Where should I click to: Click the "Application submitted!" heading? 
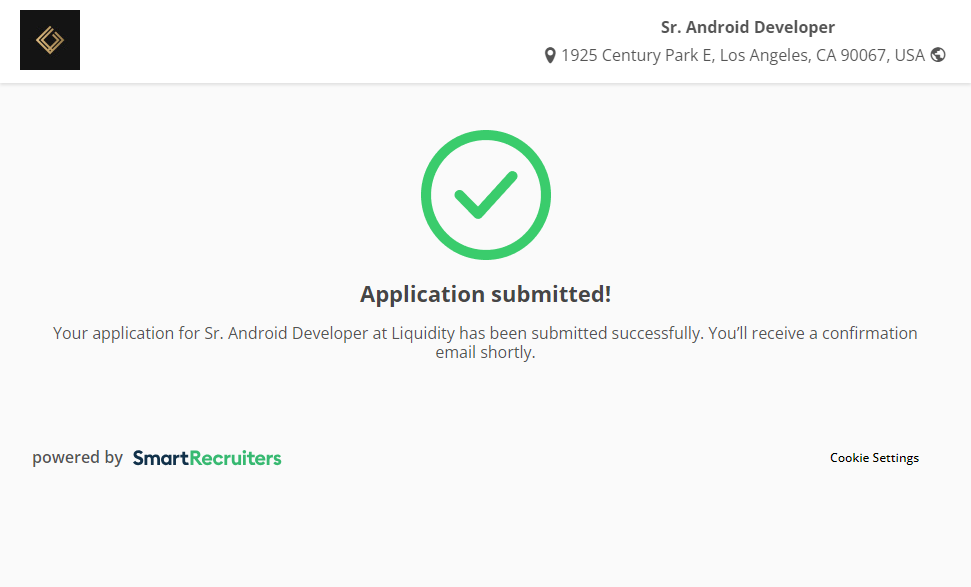pyautogui.click(x=485, y=294)
